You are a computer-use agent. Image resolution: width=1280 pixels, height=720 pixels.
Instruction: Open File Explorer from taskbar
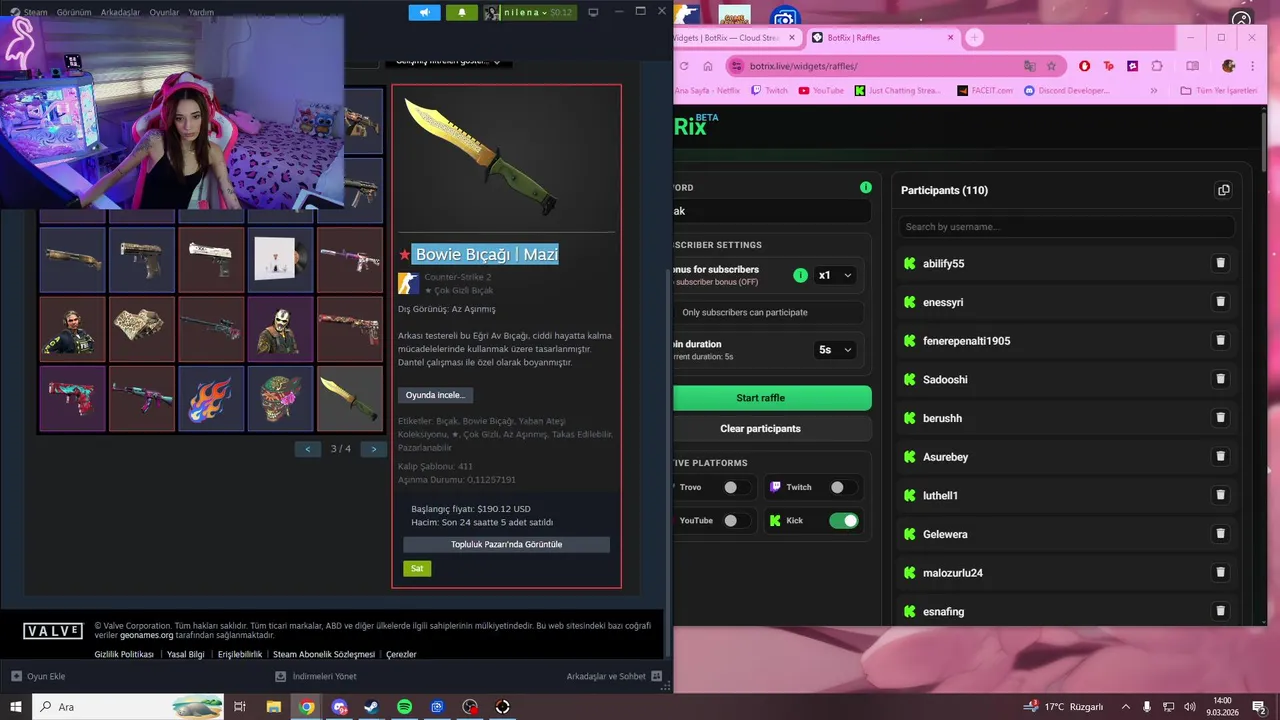pos(273,707)
